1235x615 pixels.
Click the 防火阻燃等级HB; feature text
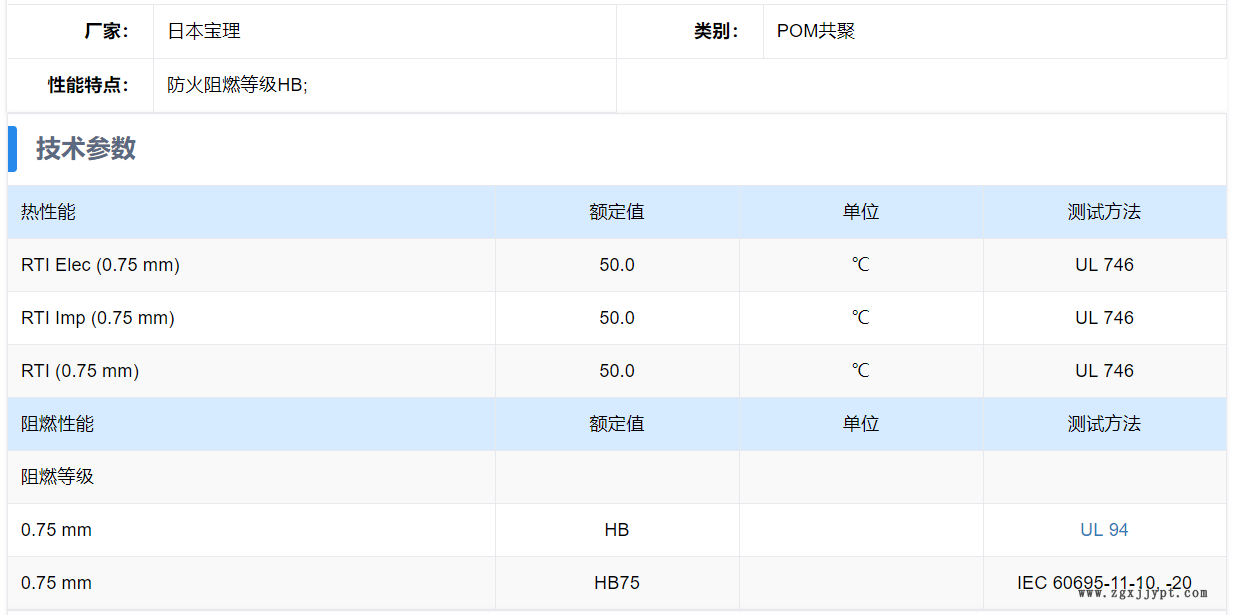tap(237, 85)
